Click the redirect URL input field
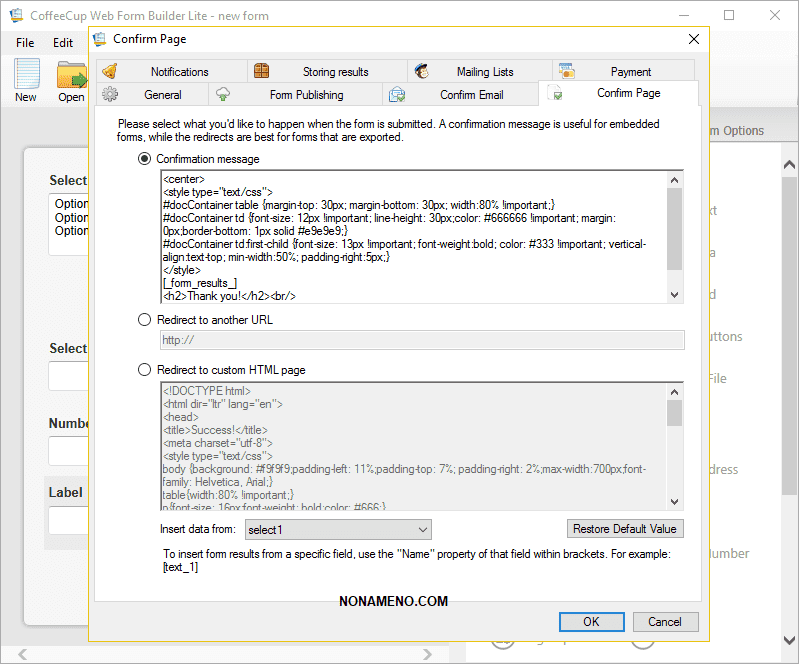 point(422,341)
